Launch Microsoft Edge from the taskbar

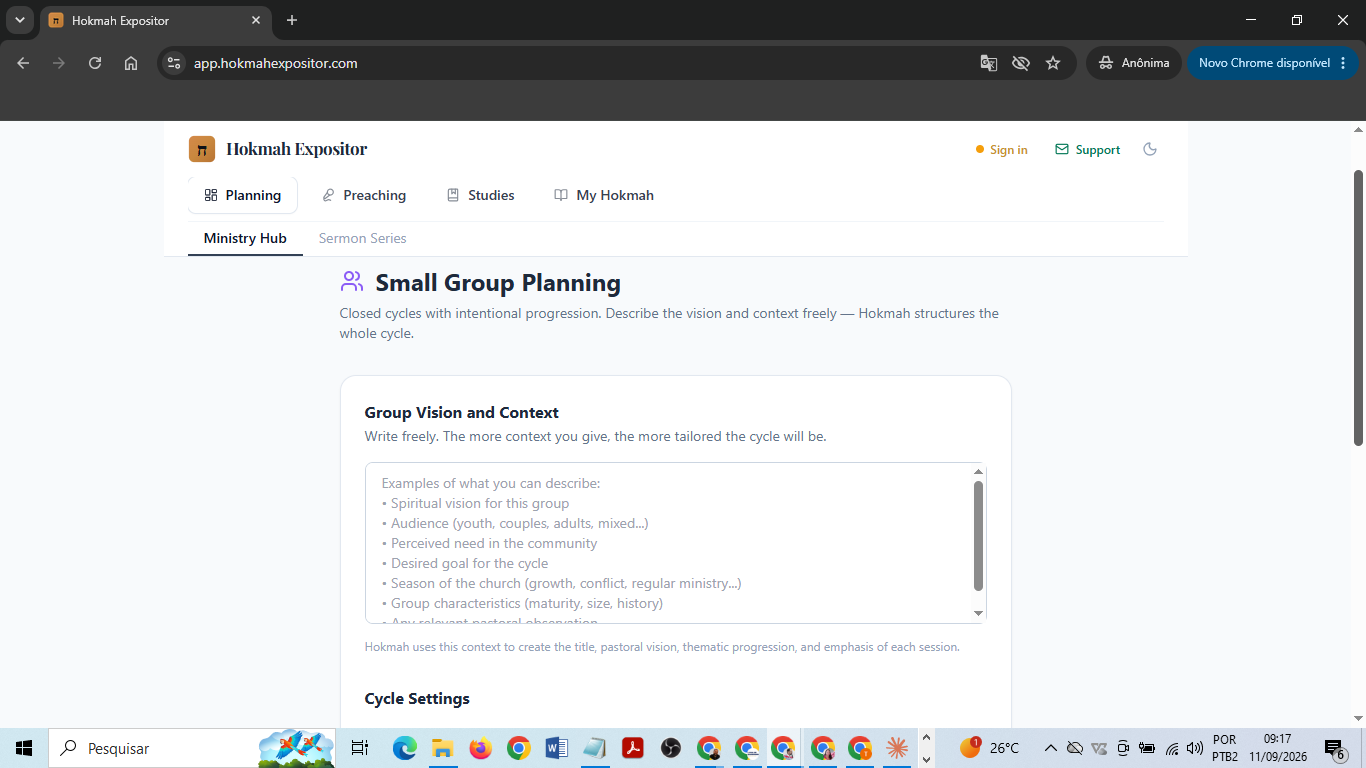(x=404, y=748)
